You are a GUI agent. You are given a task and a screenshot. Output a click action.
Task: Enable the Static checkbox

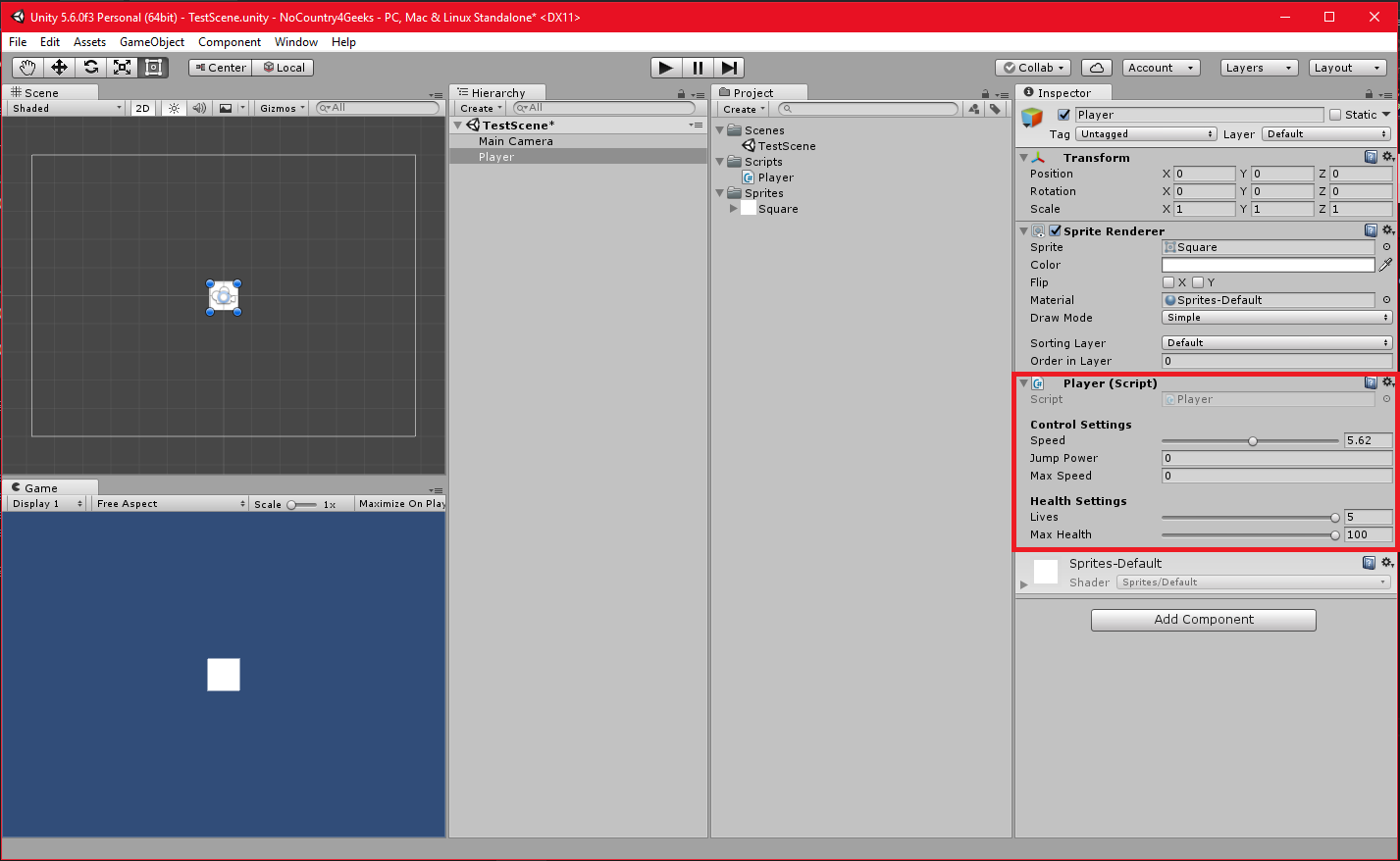[x=1335, y=115]
